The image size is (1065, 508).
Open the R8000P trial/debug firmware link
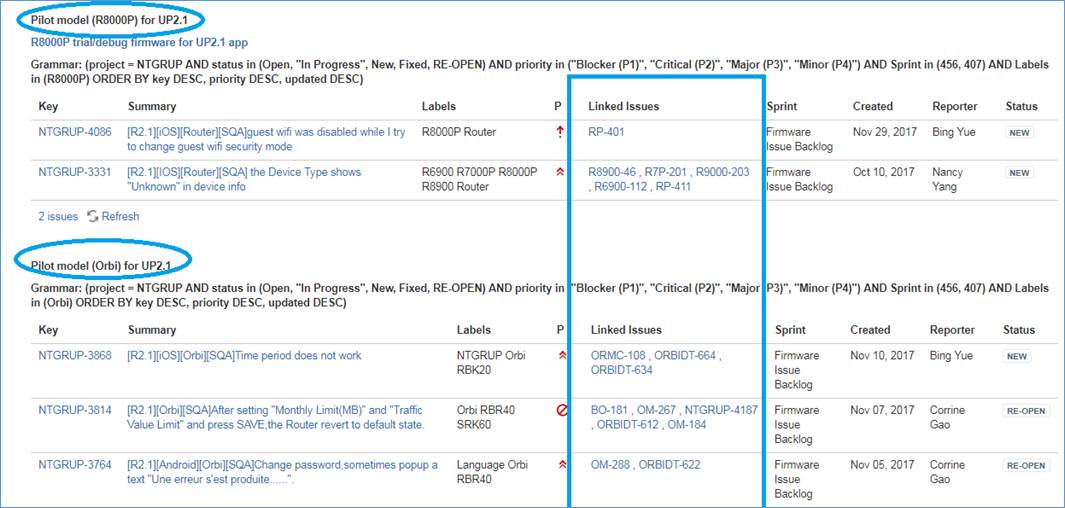tap(139, 42)
